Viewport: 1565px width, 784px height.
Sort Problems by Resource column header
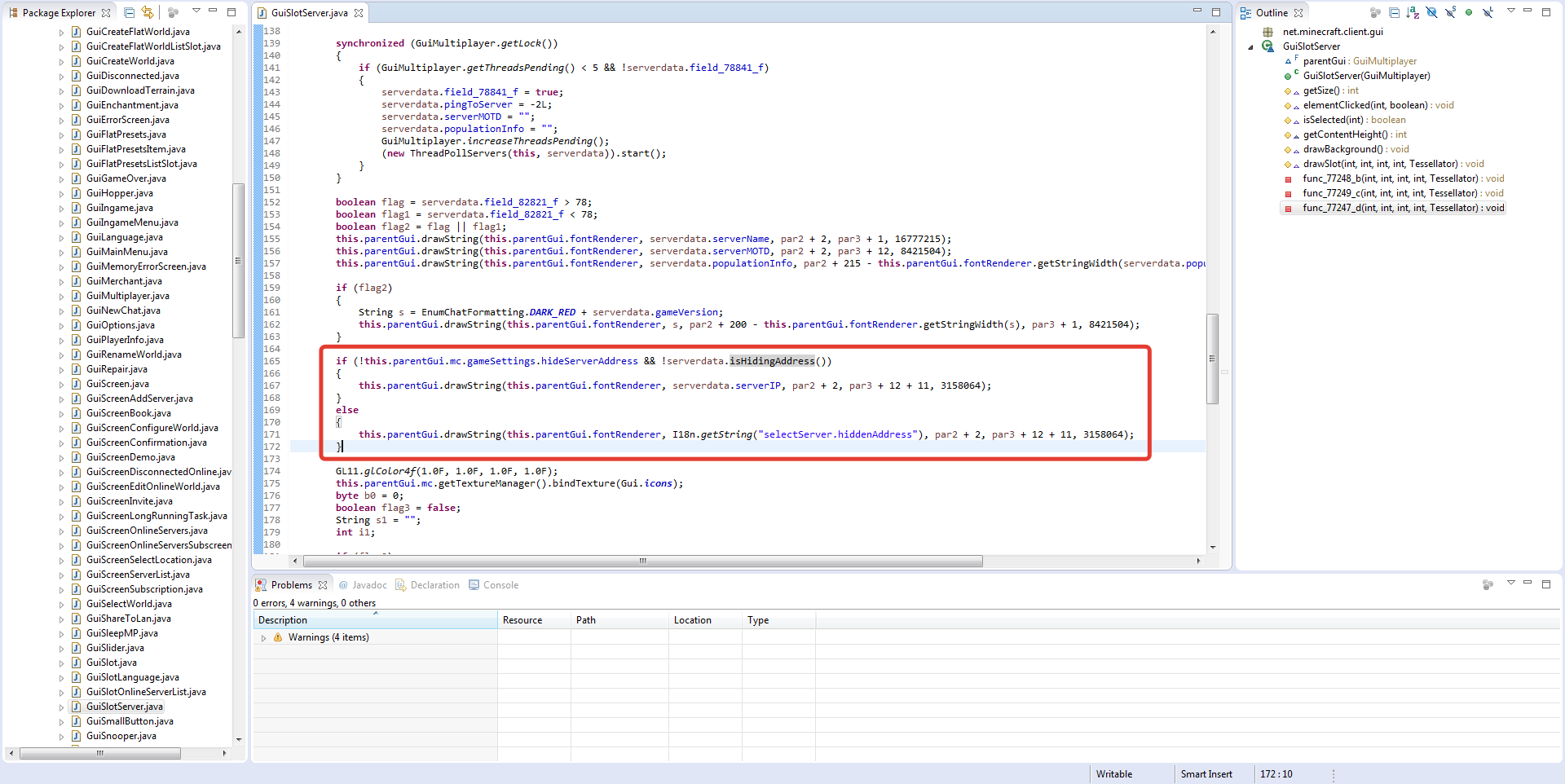pos(522,620)
